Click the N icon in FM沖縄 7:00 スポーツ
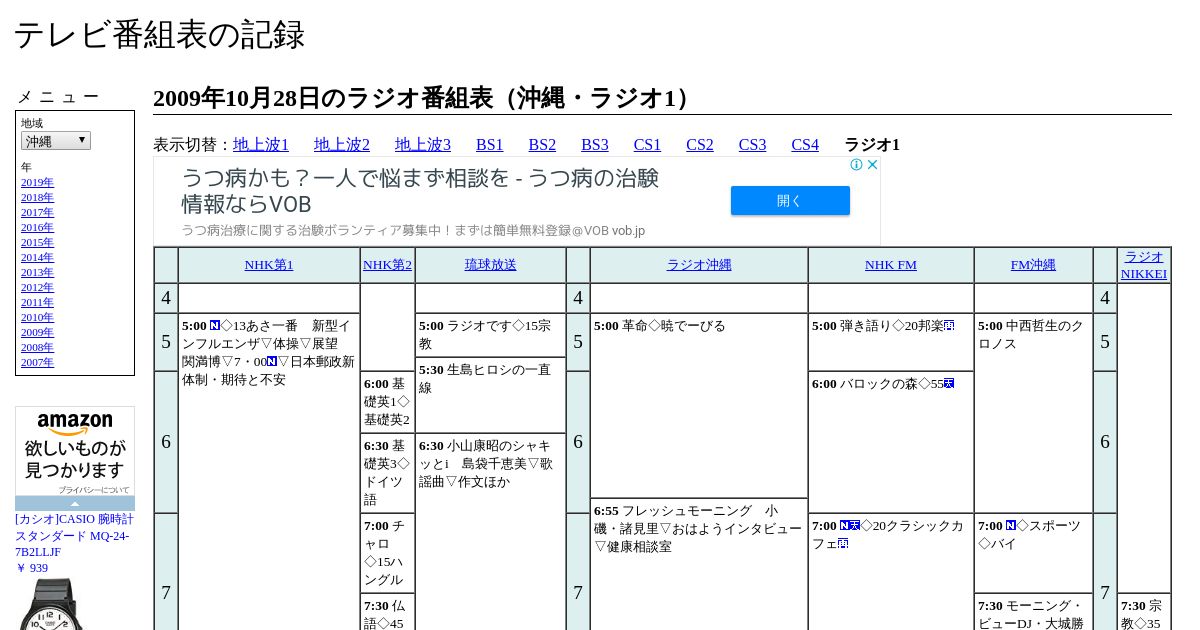Viewport: 1200px width, 630px height. click(x=1011, y=526)
